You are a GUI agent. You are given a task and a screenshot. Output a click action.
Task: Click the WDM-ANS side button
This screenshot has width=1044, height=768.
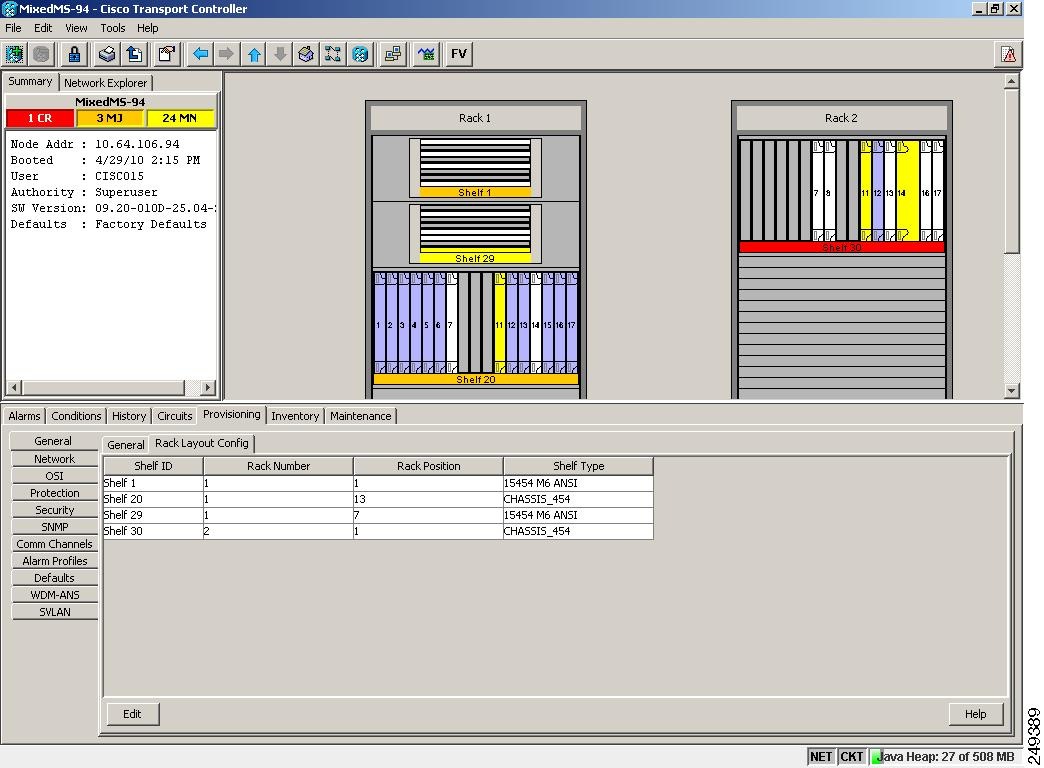(x=55, y=595)
